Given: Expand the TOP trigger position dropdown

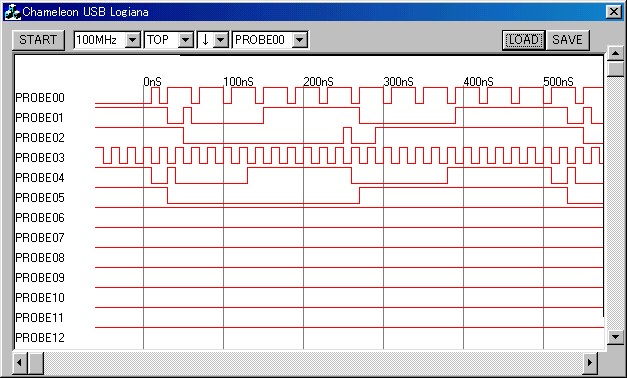Looking at the screenshot, I should click(186, 40).
